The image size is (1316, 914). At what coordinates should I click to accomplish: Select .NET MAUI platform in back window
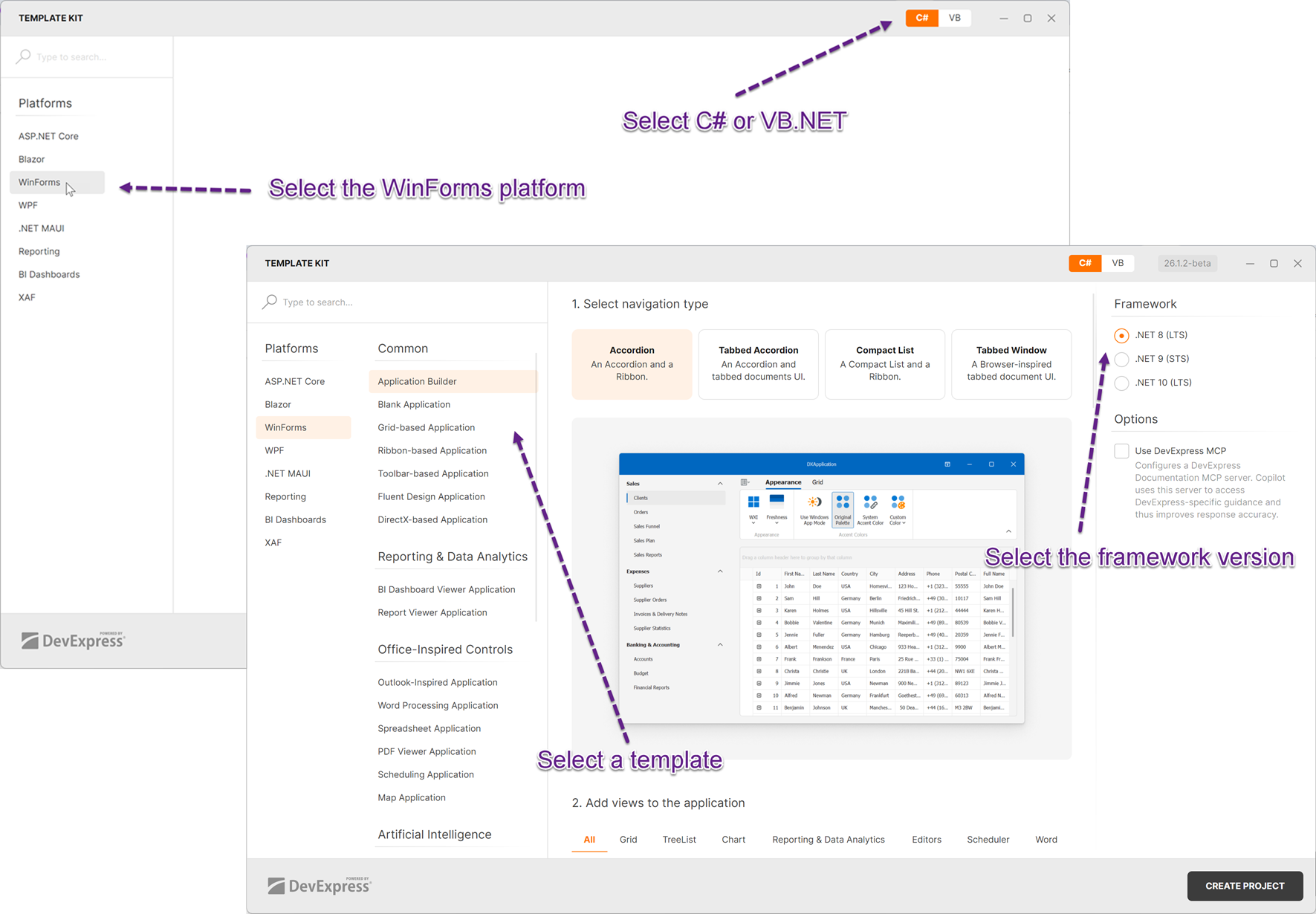(x=42, y=228)
